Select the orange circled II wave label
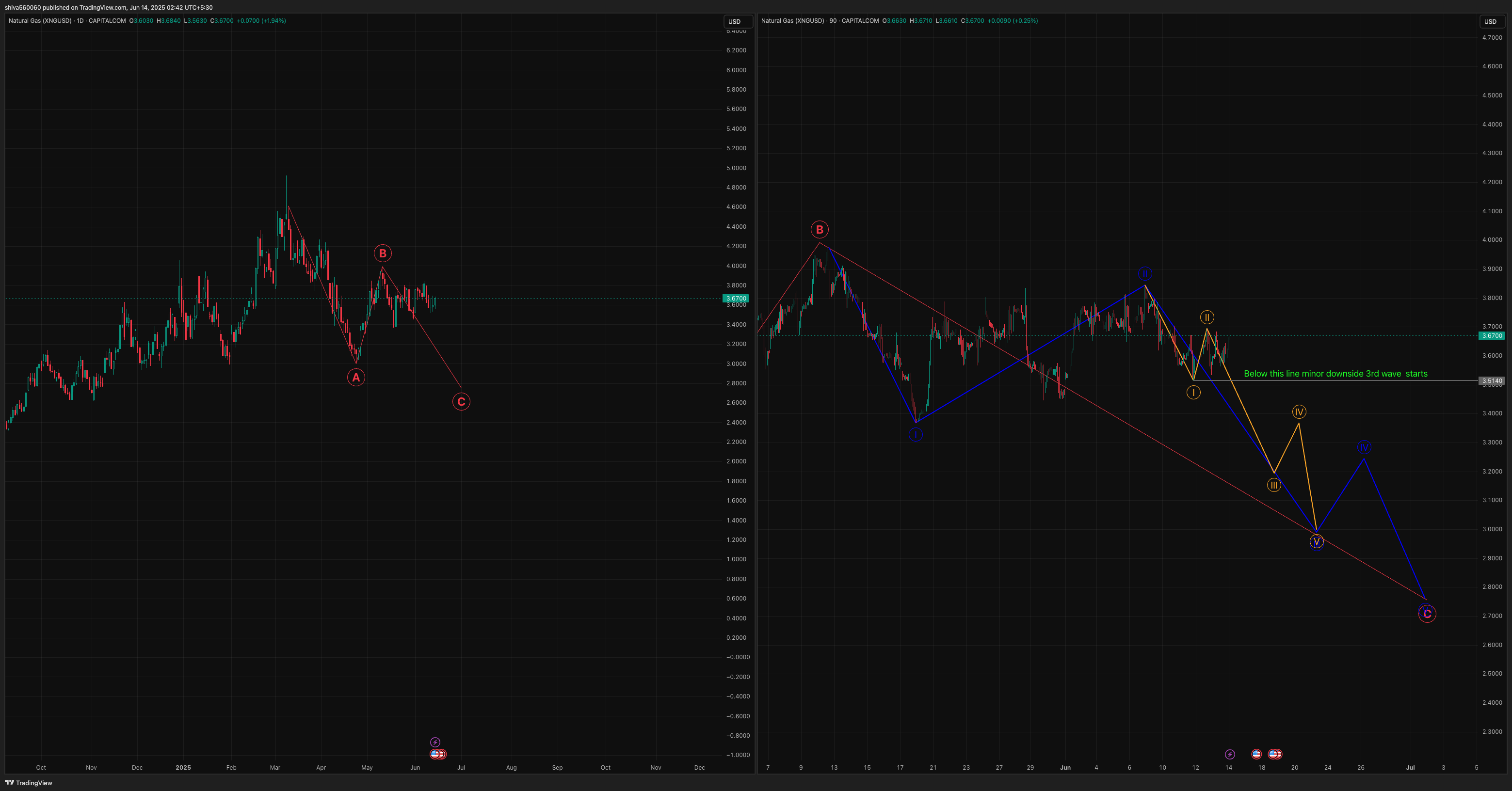This screenshot has height=791, width=1512. click(1207, 317)
